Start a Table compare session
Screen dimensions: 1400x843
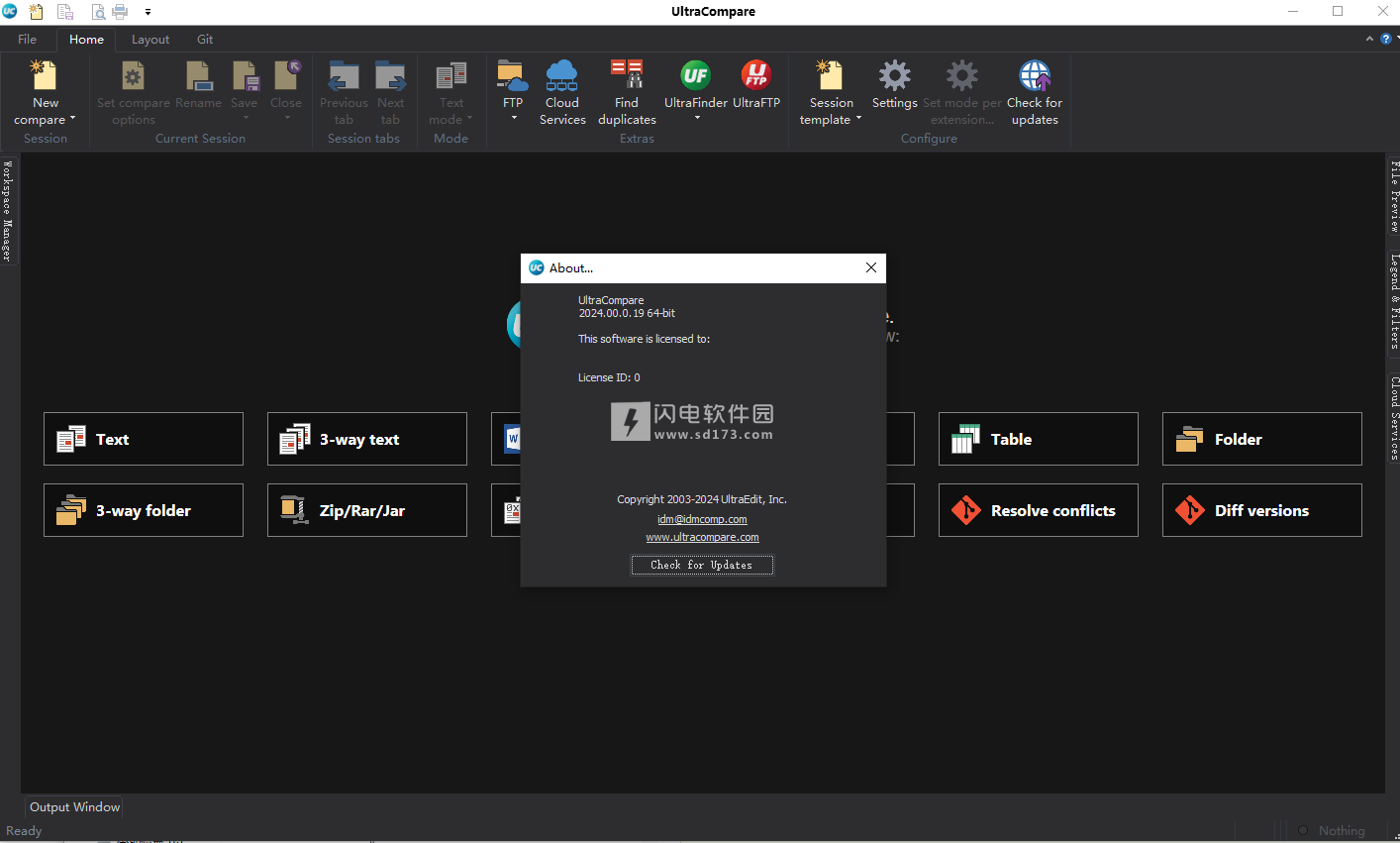[x=1039, y=439]
